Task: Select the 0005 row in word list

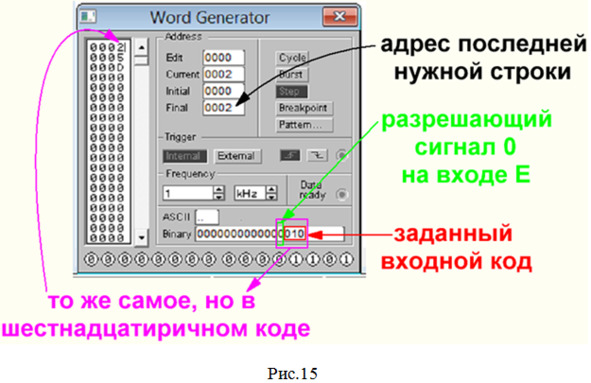Action: (107, 58)
